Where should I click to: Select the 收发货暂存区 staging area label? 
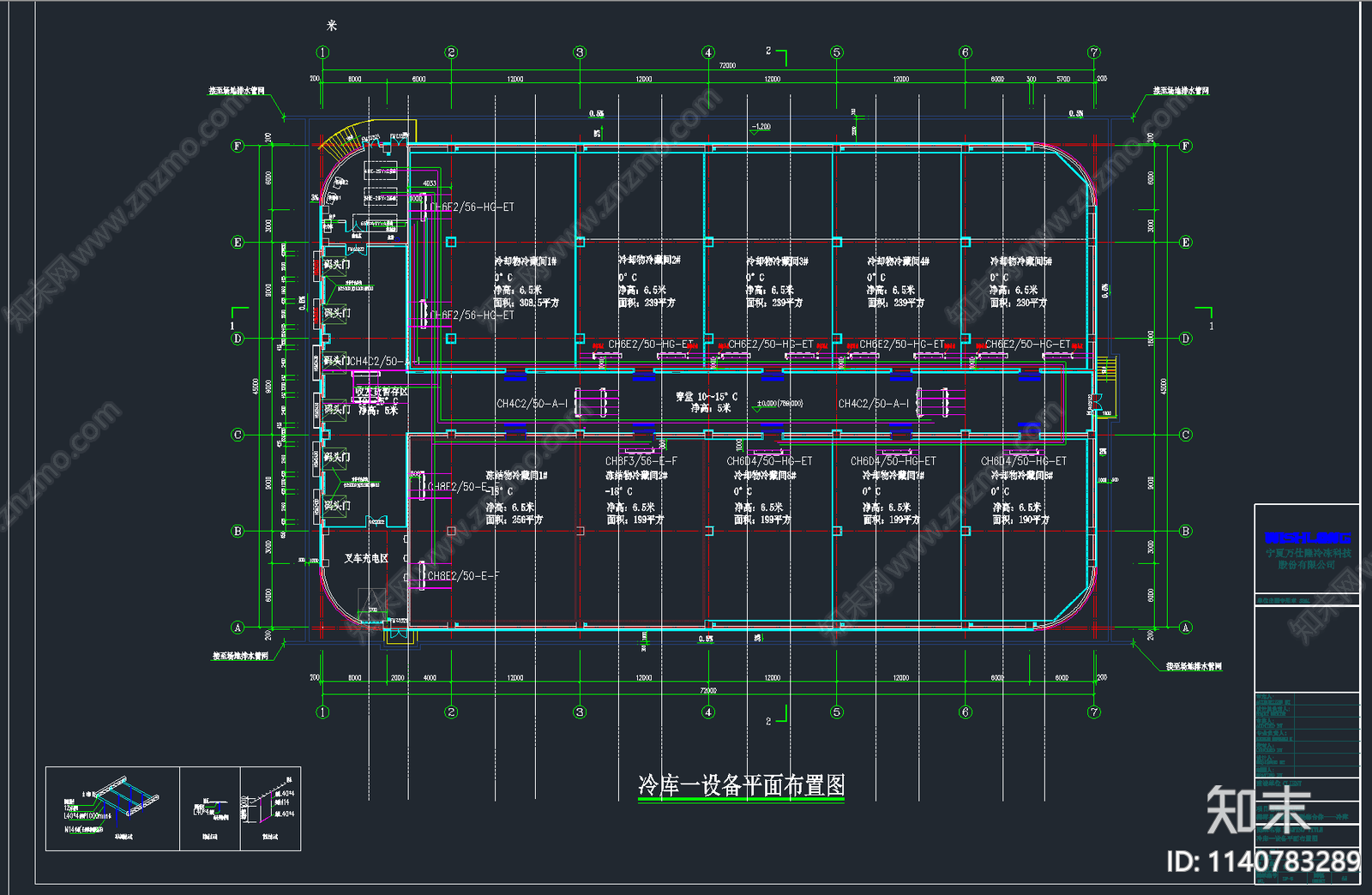[382, 392]
